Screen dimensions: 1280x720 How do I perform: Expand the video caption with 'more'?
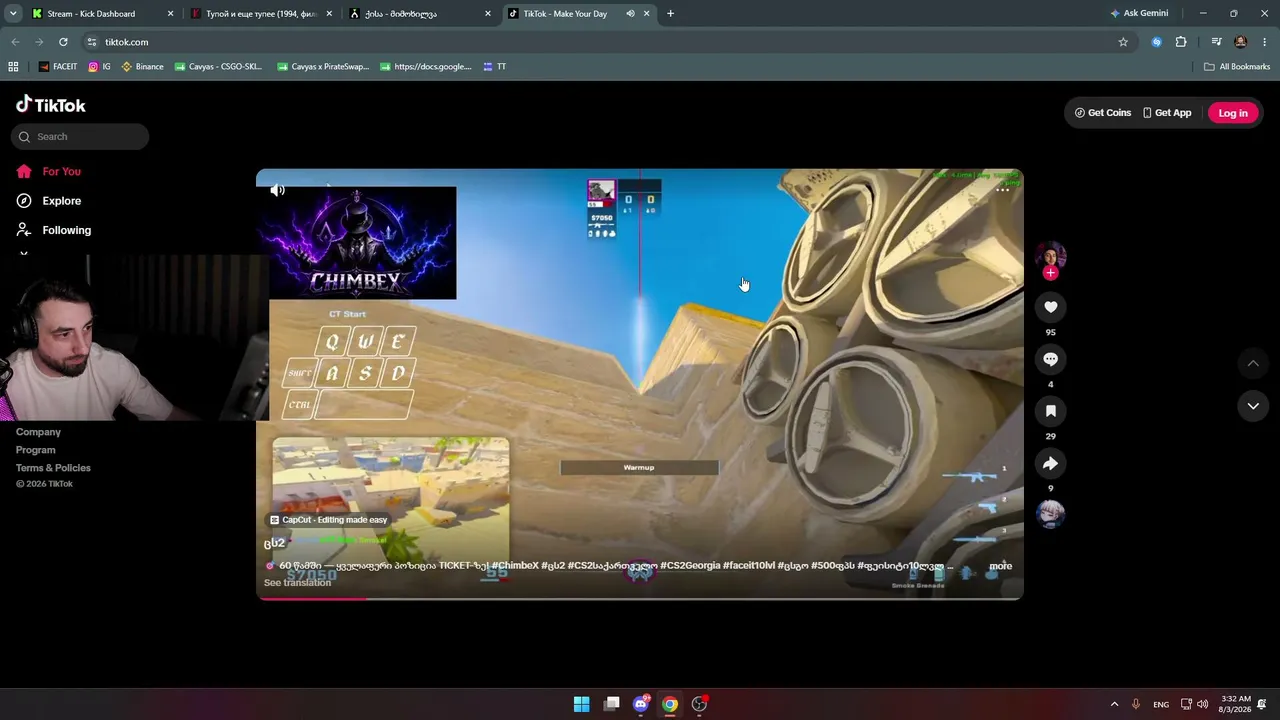click(1000, 566)
